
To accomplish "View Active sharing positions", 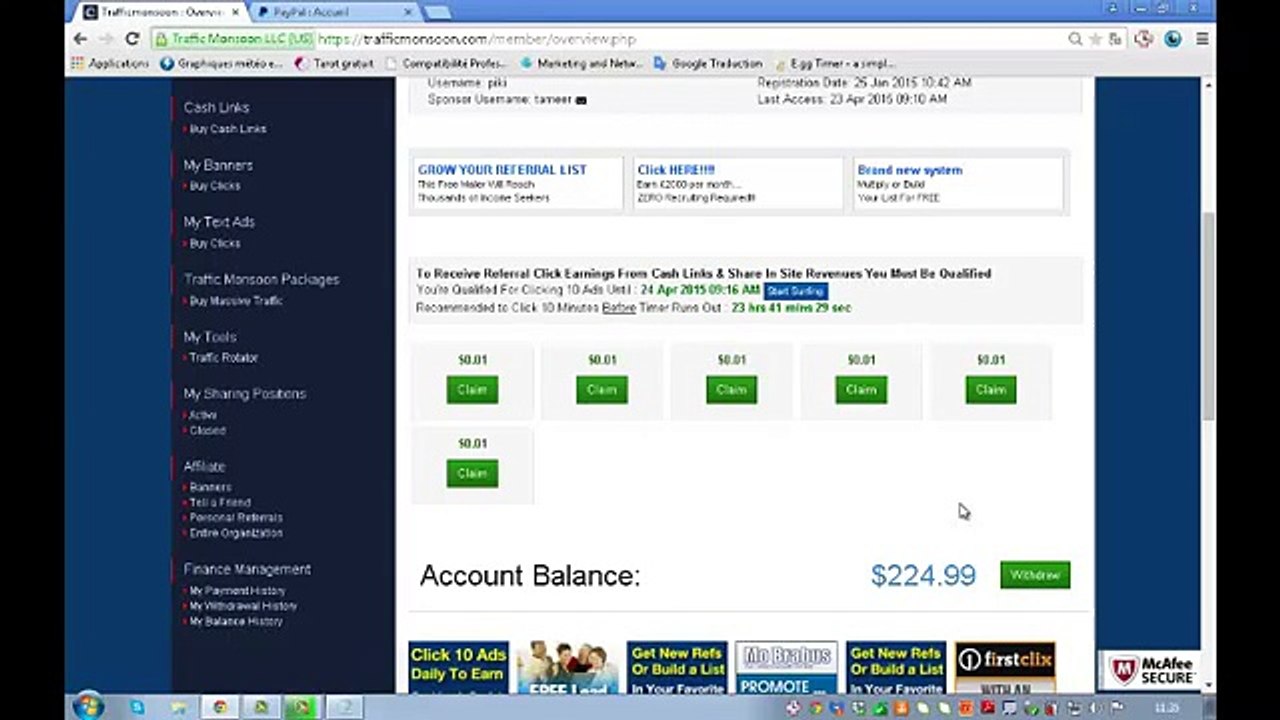I will [203, 415].
